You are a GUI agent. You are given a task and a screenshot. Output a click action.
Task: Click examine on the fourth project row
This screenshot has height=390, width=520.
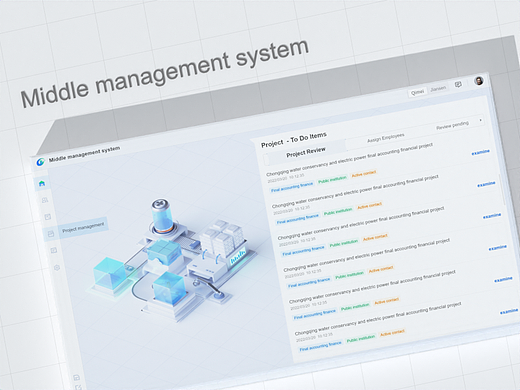[x=497, y=248]
